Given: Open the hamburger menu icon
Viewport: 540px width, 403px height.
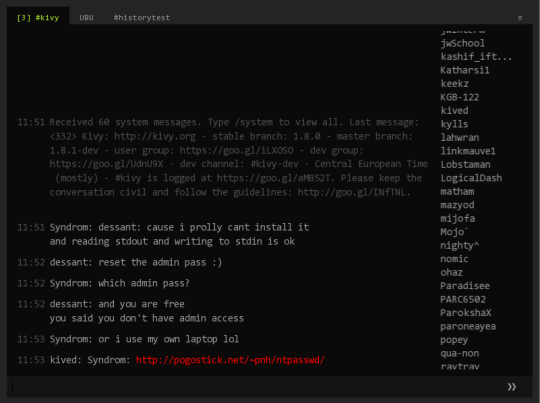Looking at the screenshot, I should 520,18.
